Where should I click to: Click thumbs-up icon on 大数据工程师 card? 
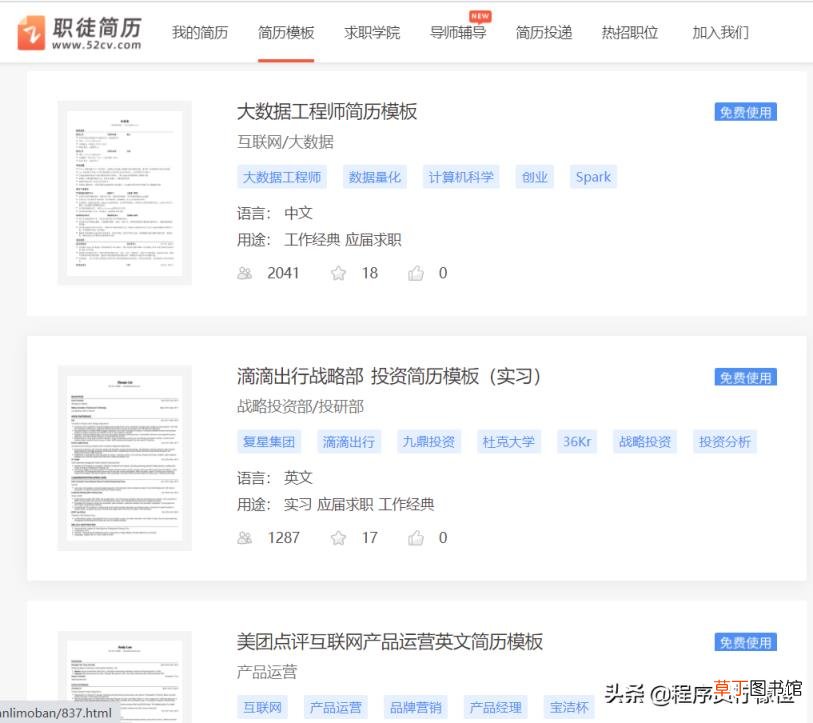point(416,273)
